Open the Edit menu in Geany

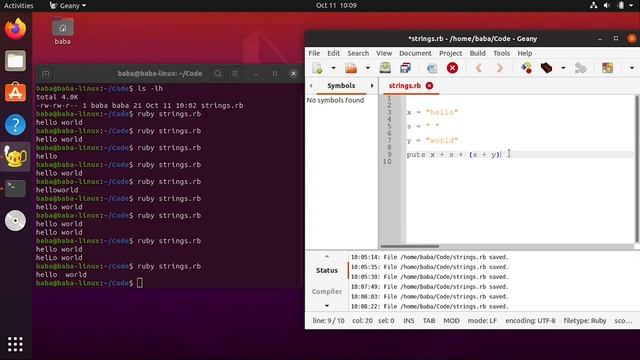pos(333,53)
